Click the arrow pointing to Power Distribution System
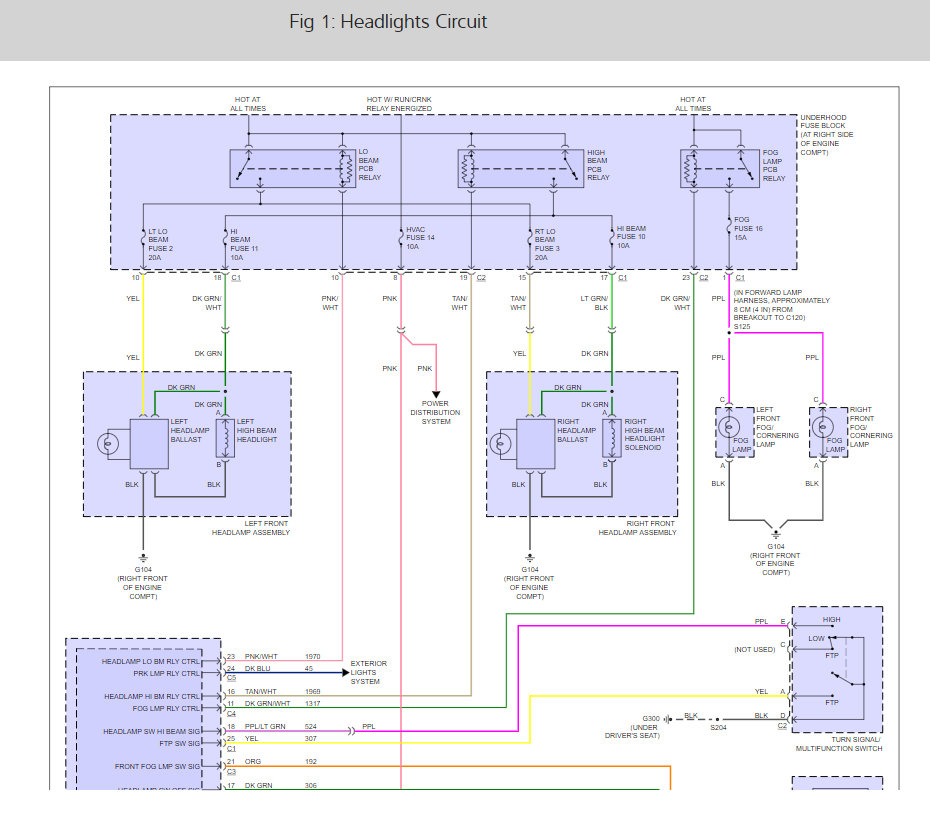930x813 pixels. 436,394
